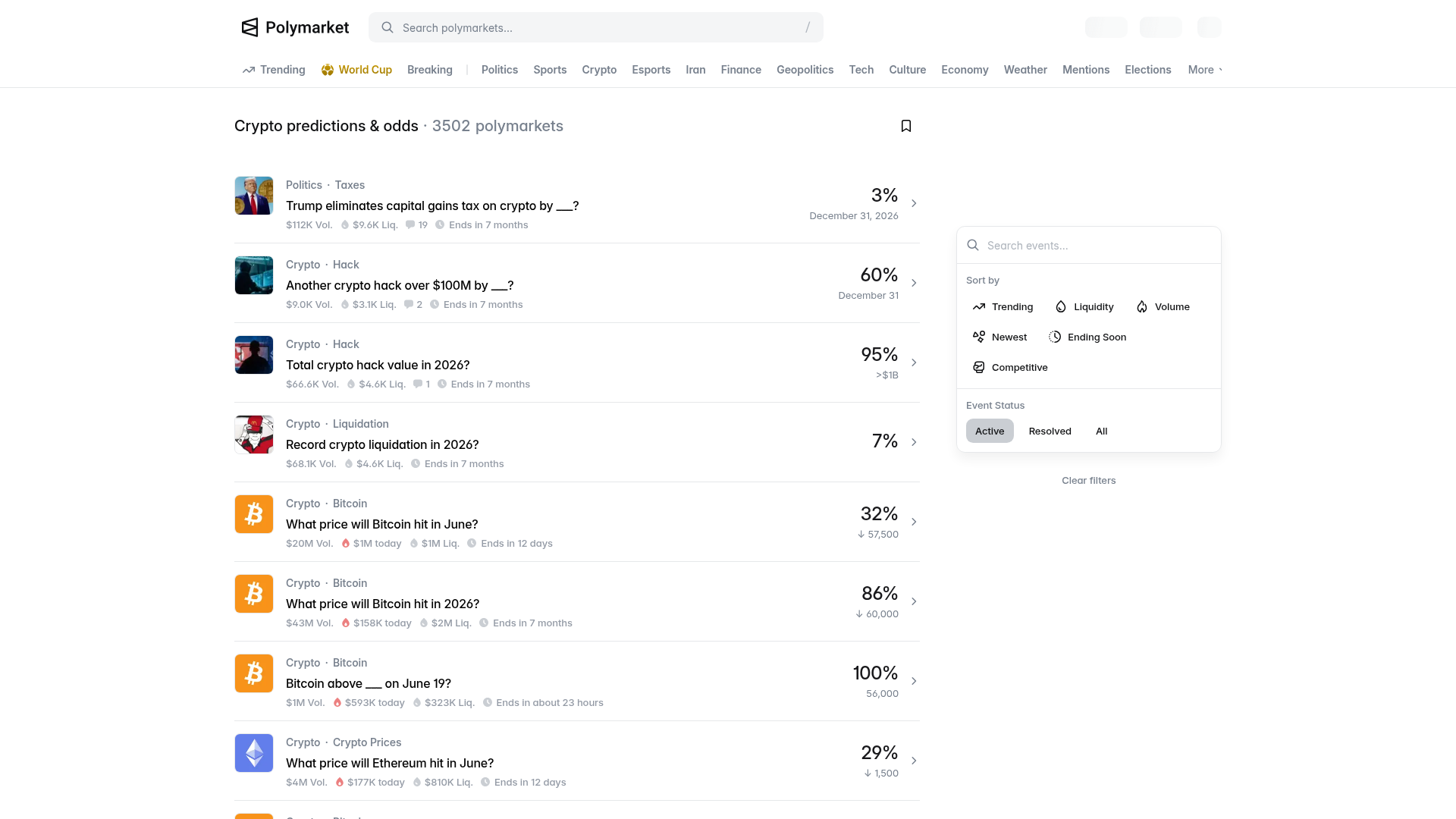Sort by Volume flame icon
Screen dimensions: 1456x819
[1142, 307]
